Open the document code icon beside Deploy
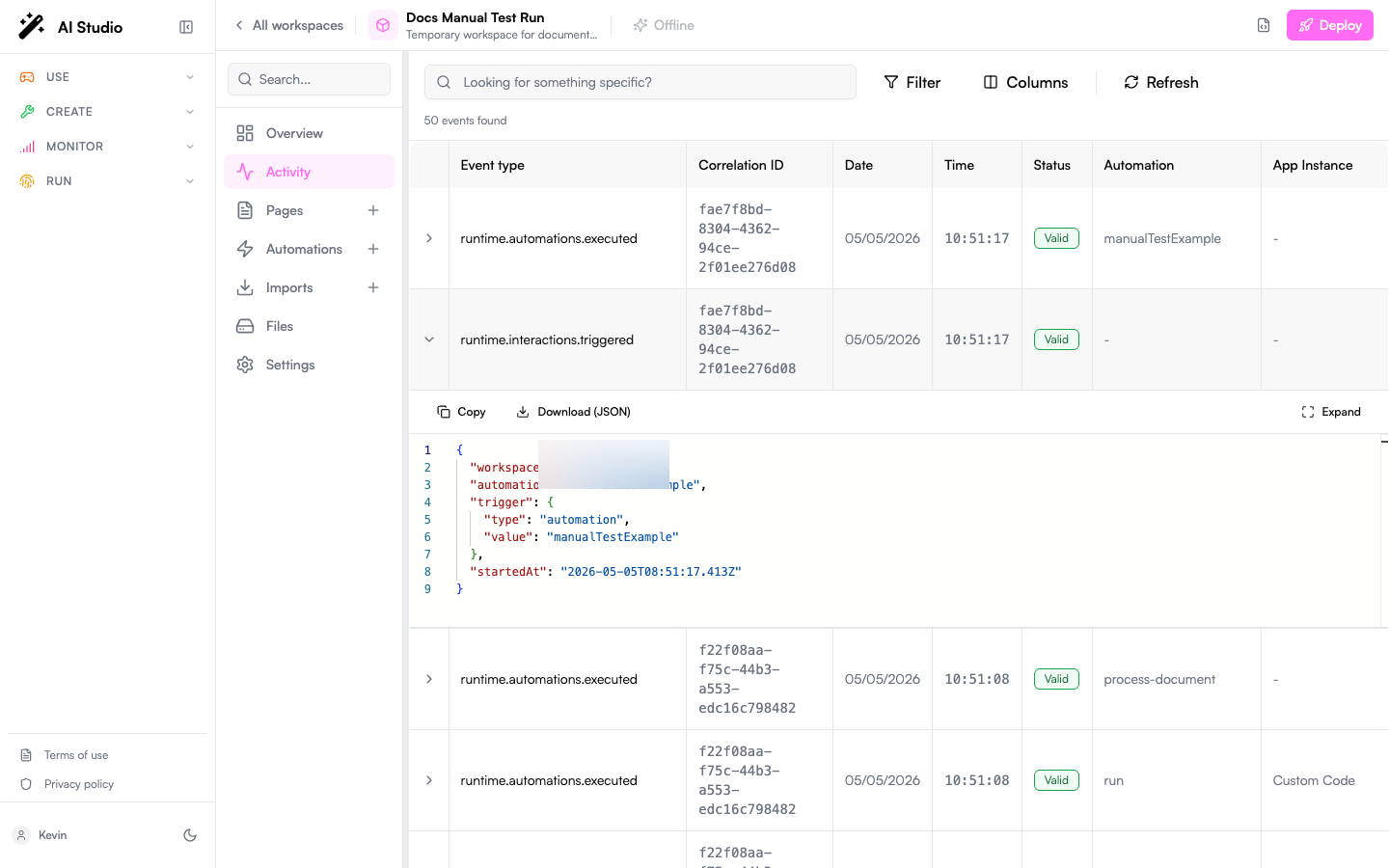 (1264, 25)
